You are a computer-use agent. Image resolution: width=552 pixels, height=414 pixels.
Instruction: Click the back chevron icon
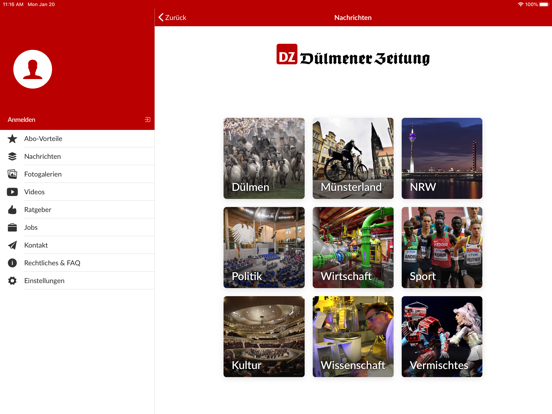coord(161,17)
